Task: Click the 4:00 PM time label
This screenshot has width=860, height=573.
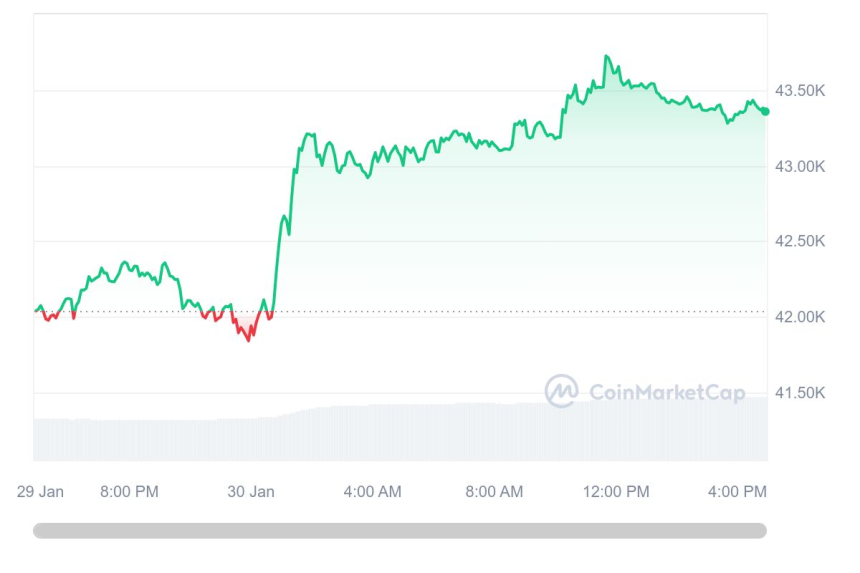Action: tap(738, 491)
